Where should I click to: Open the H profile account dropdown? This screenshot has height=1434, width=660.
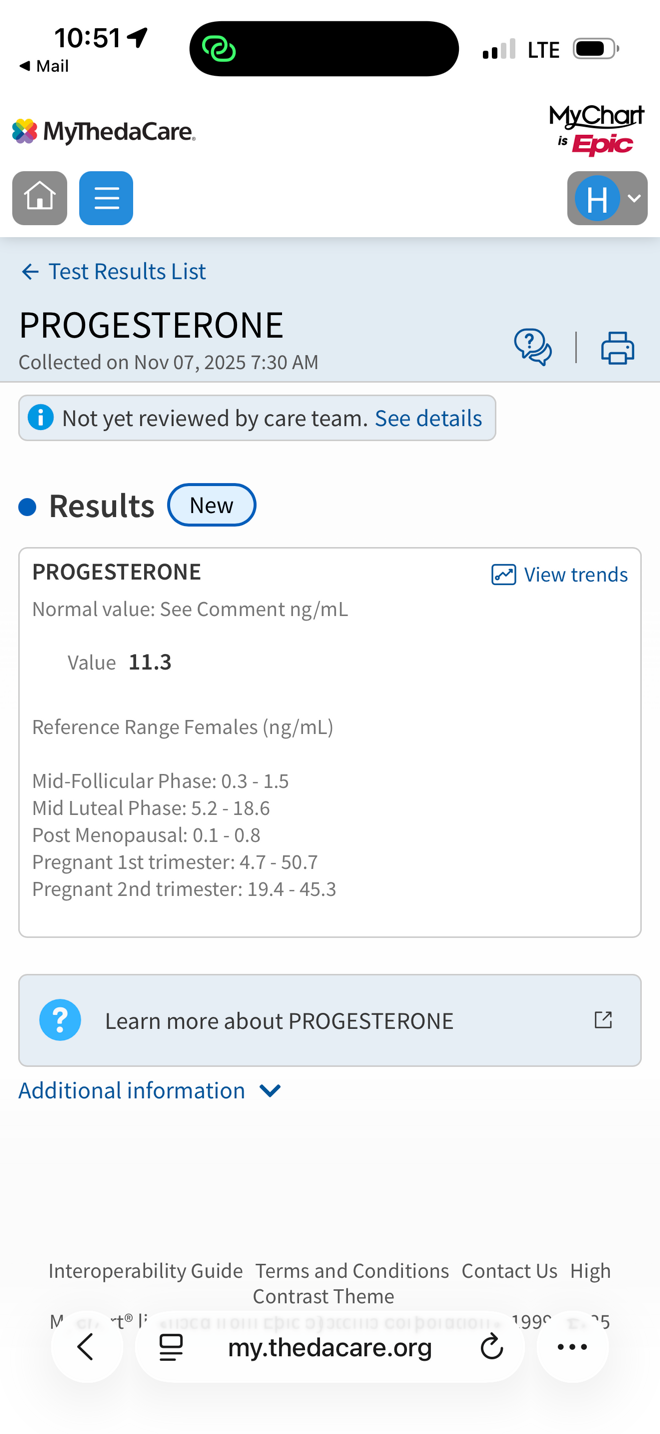pyautogui.click(x=607, y=198)
